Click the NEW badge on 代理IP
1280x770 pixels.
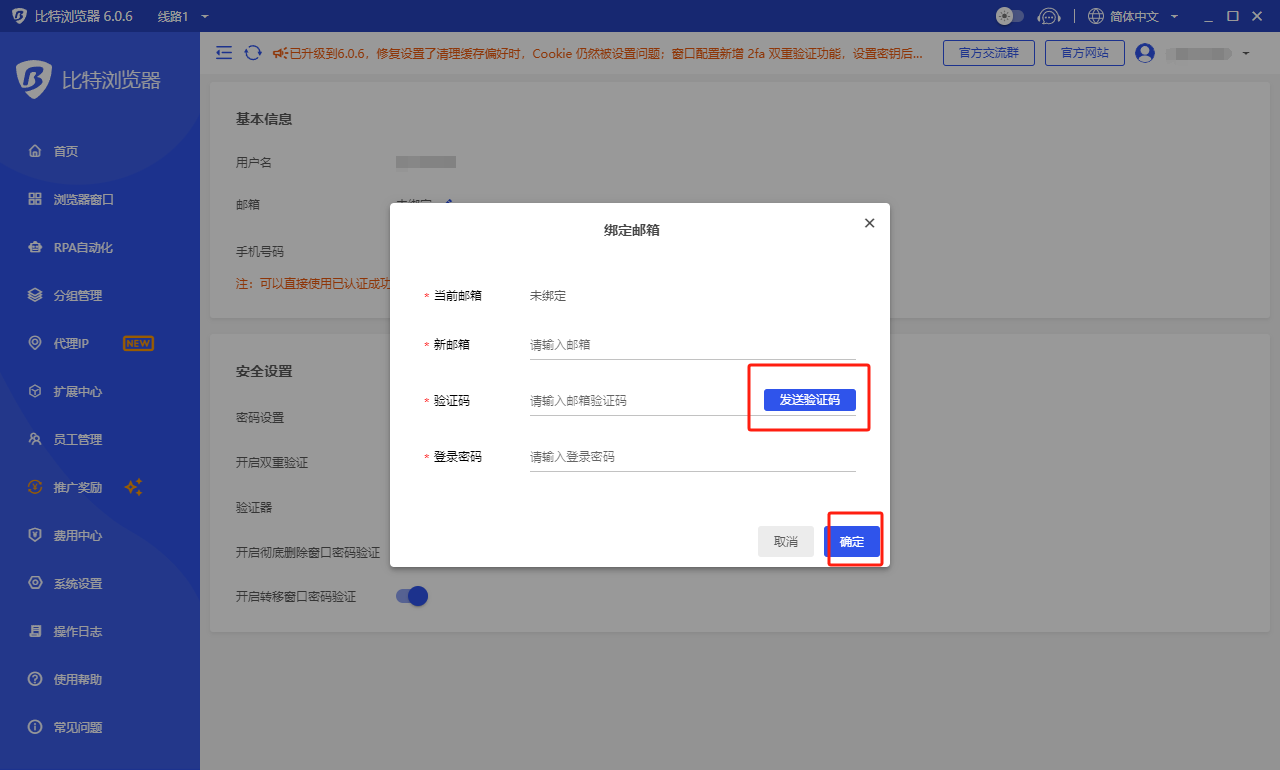tap(138, 343)
